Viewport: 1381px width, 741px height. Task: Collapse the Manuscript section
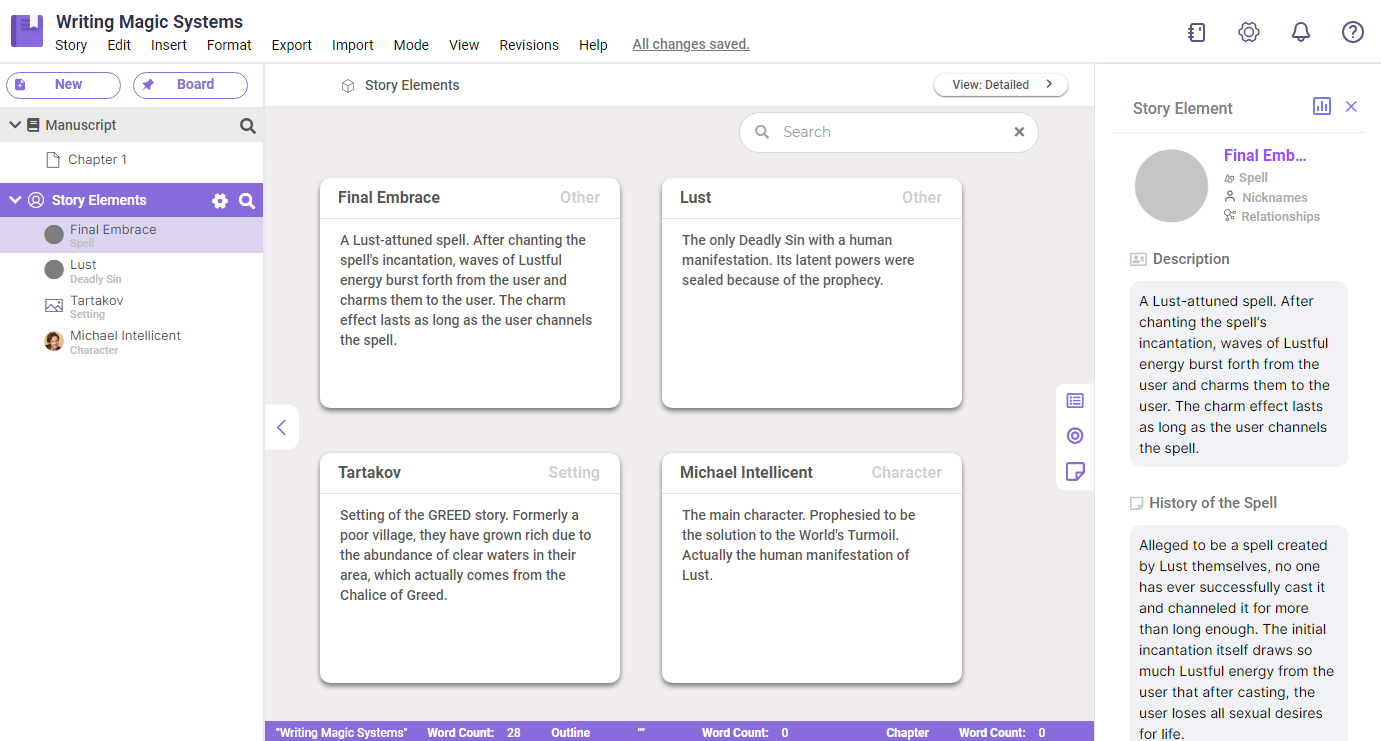[x=14, y=124]
